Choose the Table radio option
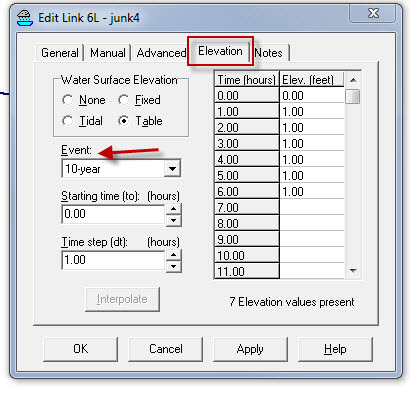Viewport: 413px width, 397px height. click(x=141, y=121)
